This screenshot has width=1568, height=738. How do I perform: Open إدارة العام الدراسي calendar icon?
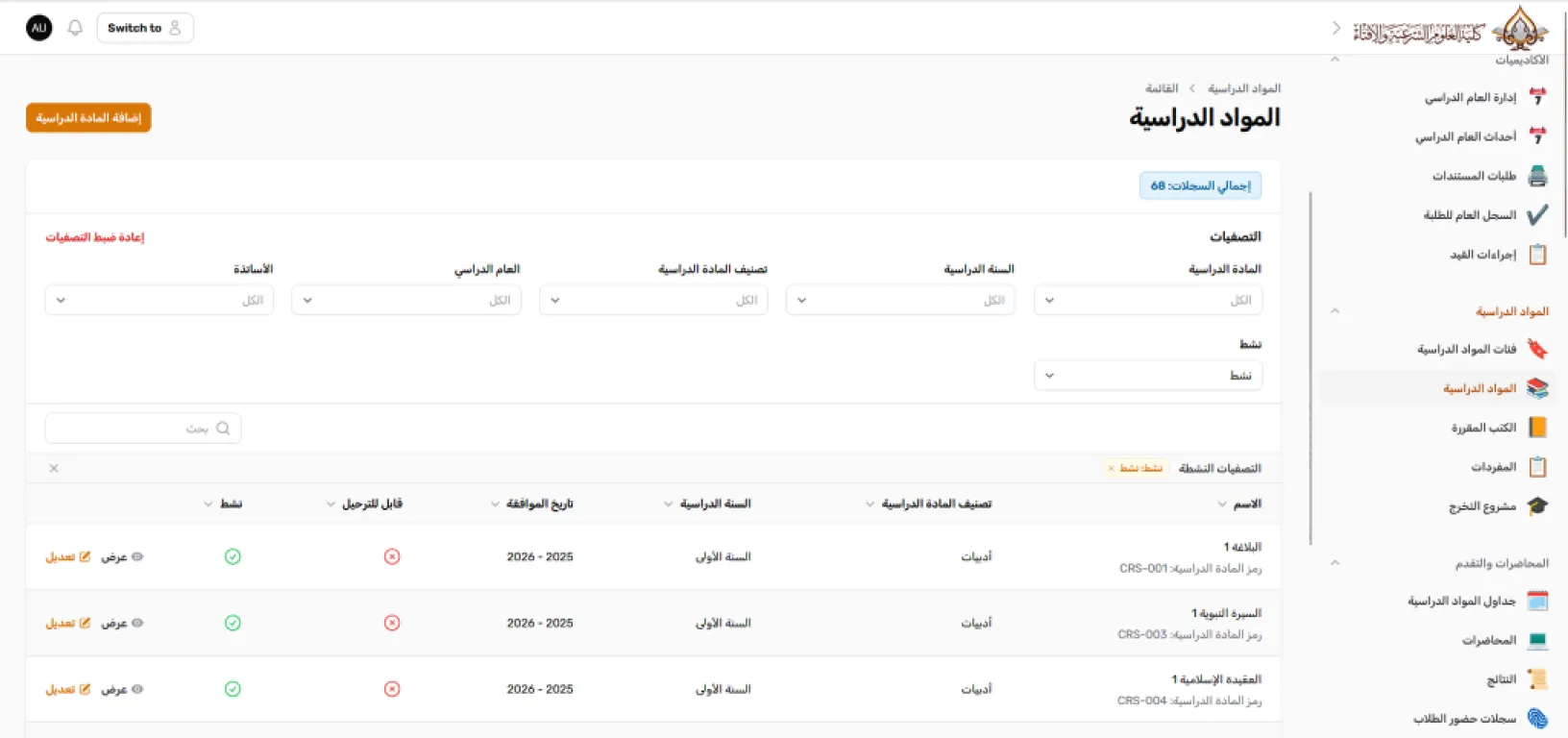1537,97
